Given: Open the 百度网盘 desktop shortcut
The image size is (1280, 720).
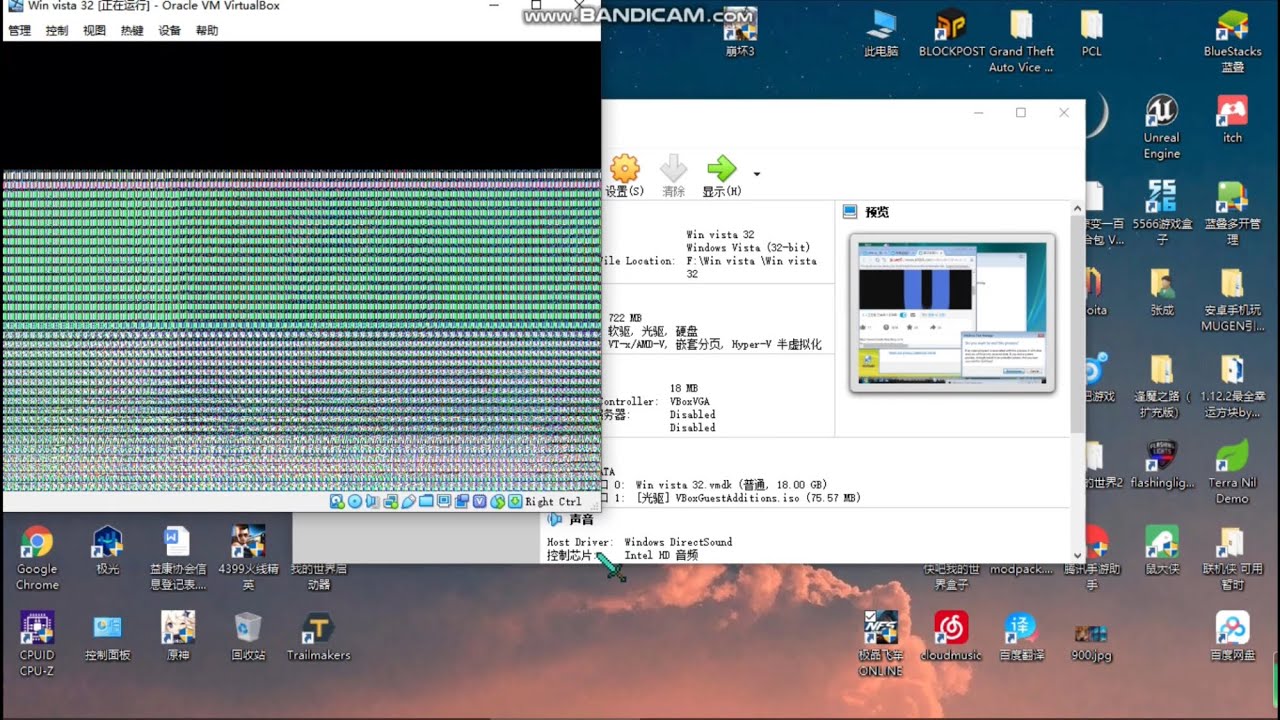Looking at the screenshot, I should (x=1232, y=636).
